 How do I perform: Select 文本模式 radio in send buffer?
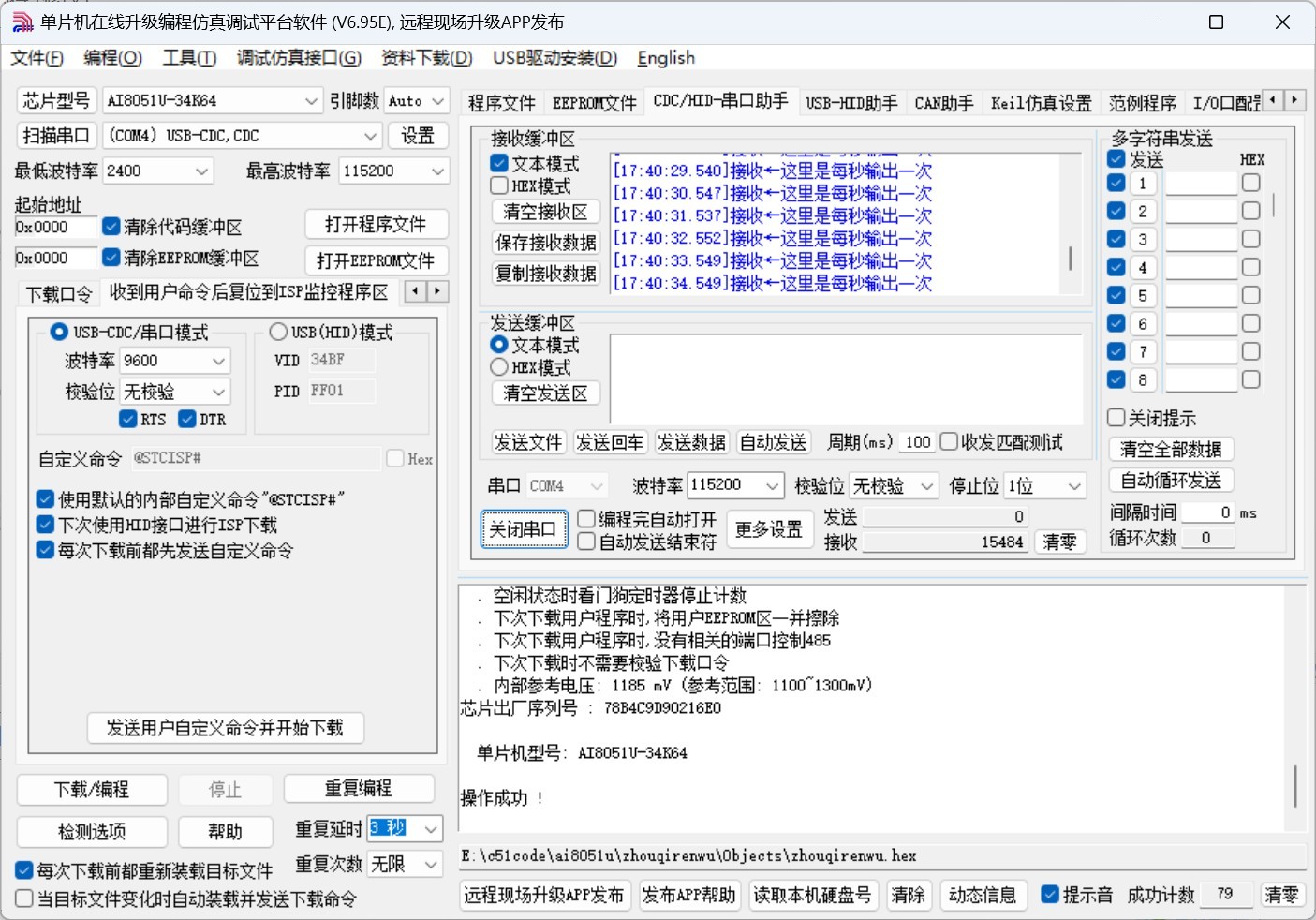(x=499, y=345)
